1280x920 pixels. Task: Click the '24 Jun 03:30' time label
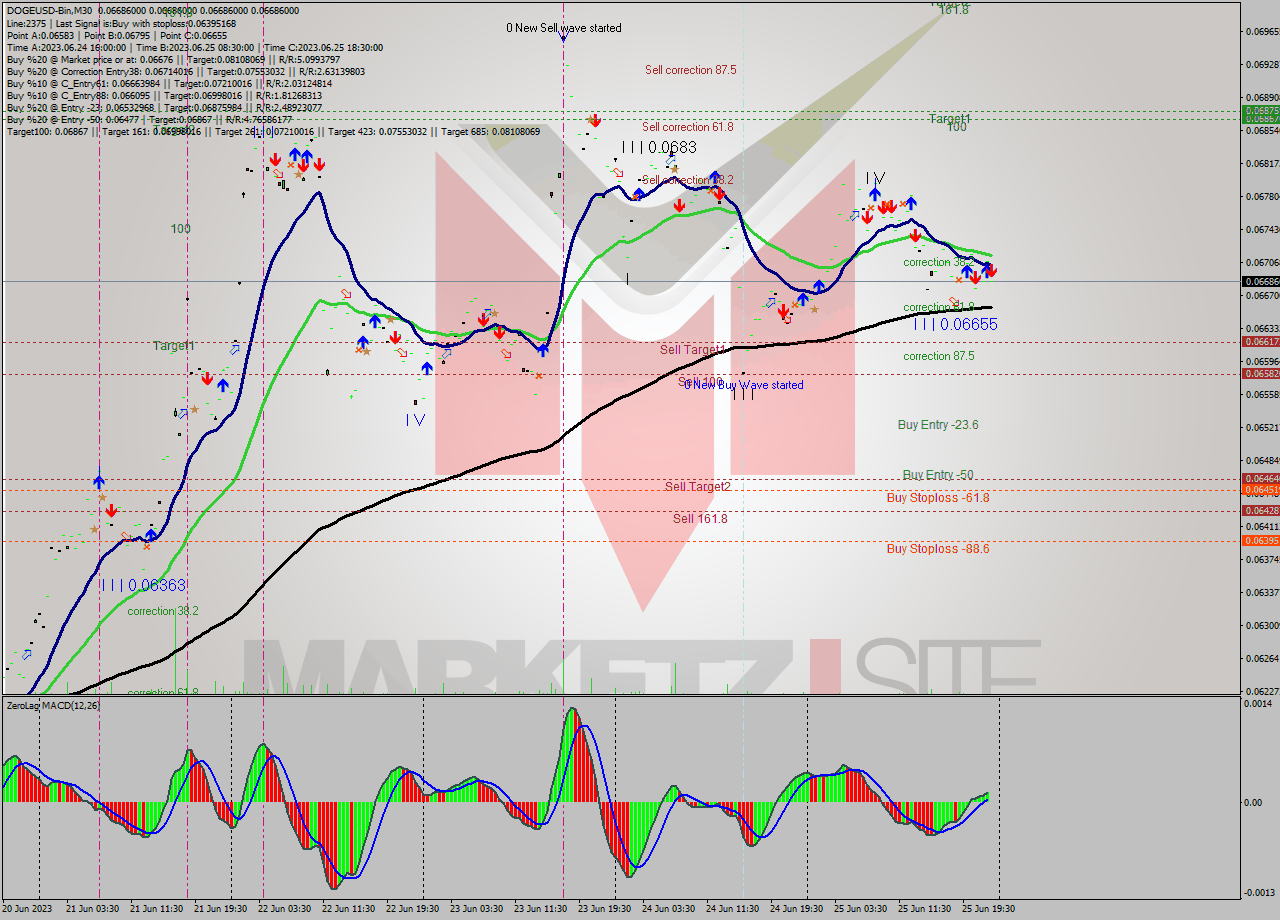(x=668, y=909)
